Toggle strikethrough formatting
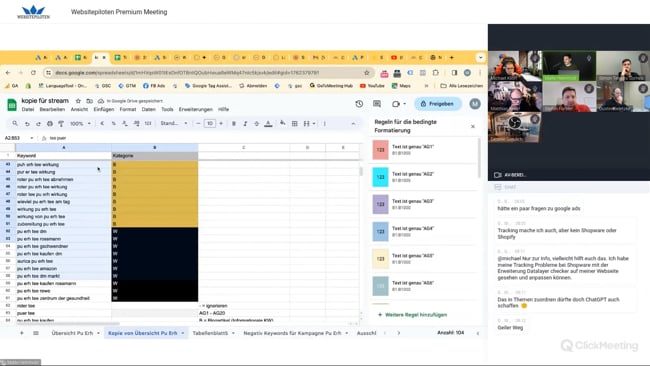Viewport: 650px width, 366px height. tap(256, 124)
